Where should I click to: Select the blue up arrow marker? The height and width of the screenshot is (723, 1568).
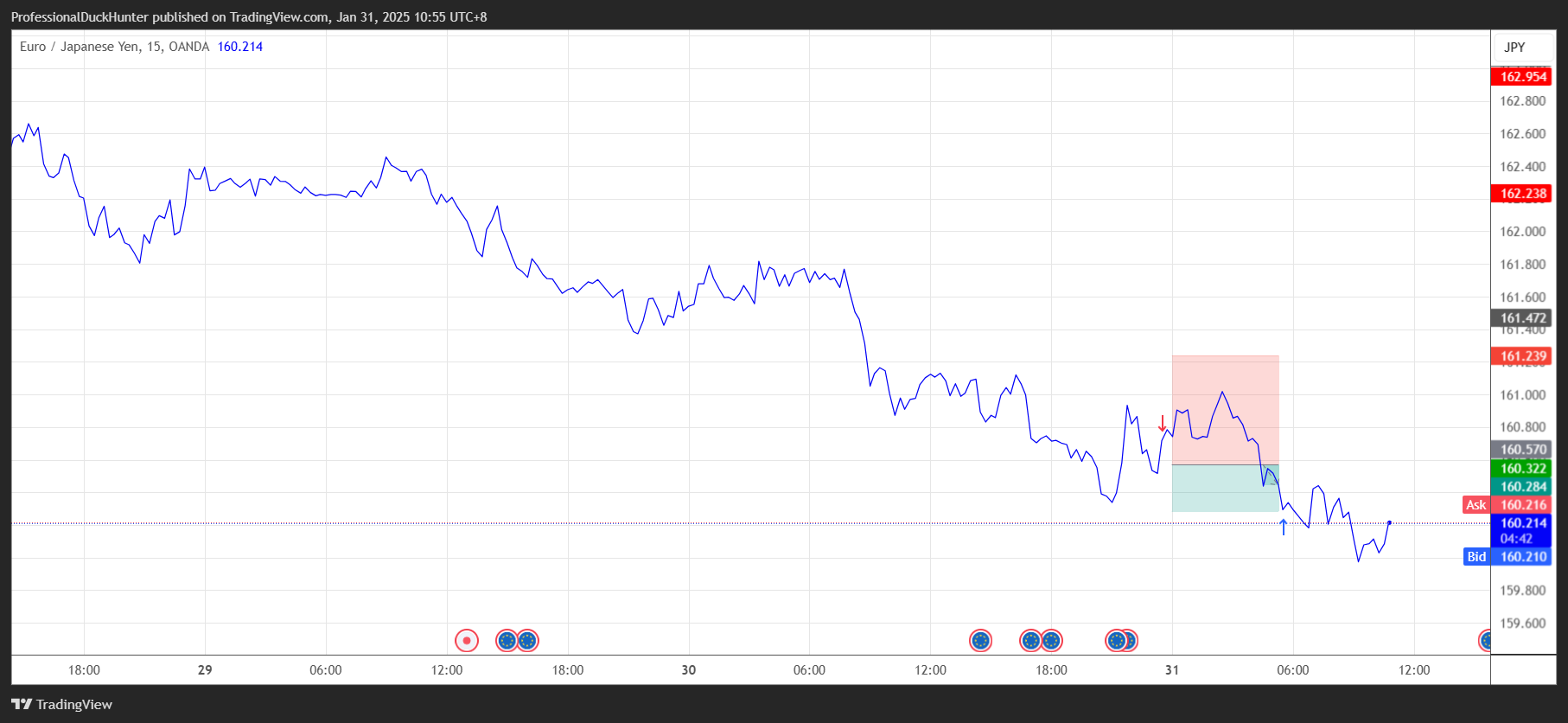pyautogui.click(x=1284, y=527)
